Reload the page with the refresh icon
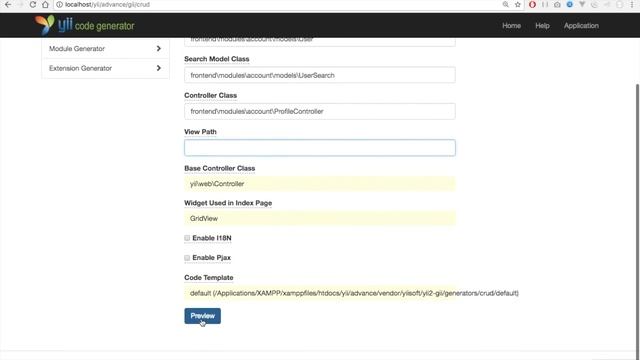 [33, 4]
